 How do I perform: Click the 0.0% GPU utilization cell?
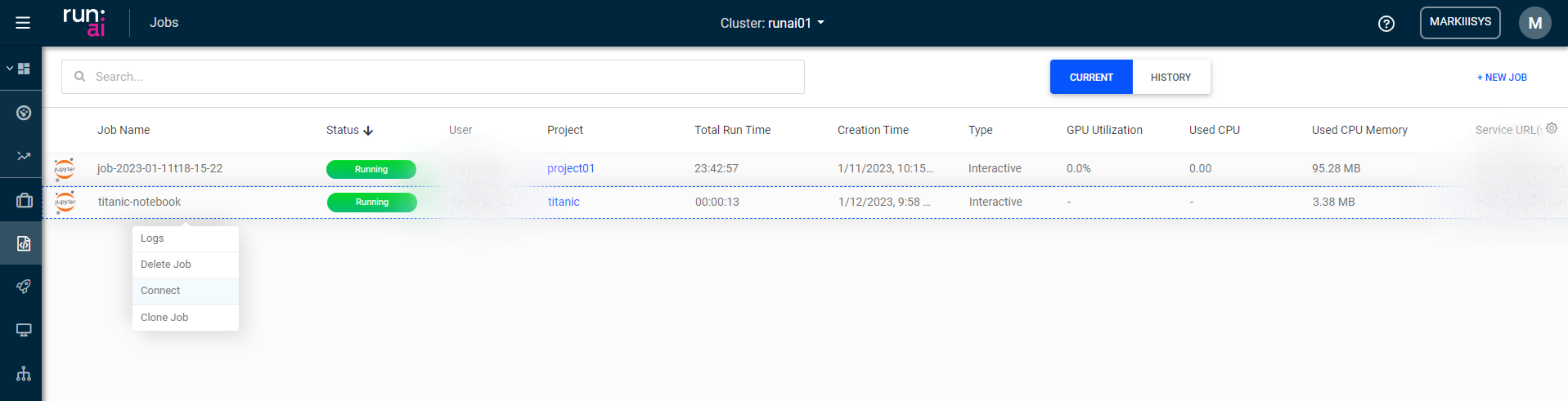[1078, 168]
